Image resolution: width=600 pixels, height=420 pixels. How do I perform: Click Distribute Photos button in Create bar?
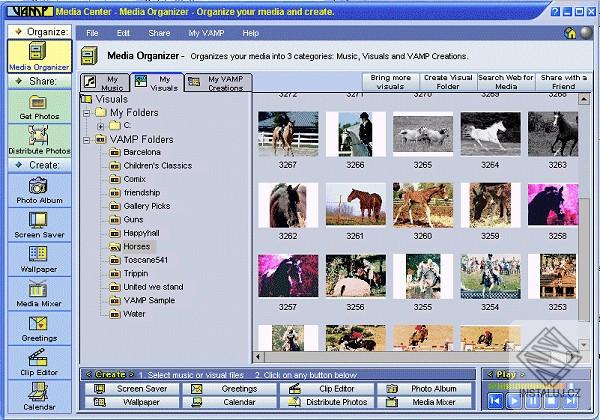(327, 402)
